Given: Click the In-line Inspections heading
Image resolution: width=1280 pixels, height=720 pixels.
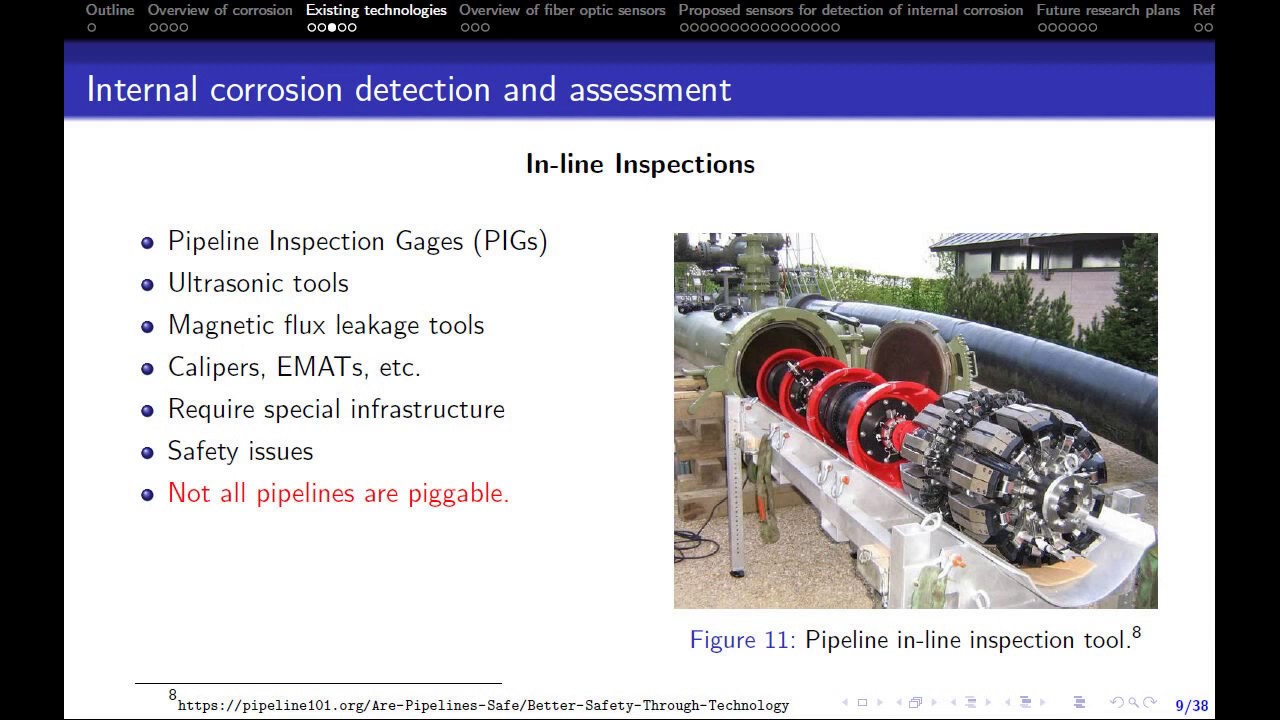Looking at the screenshot, I should pos(640,164).
